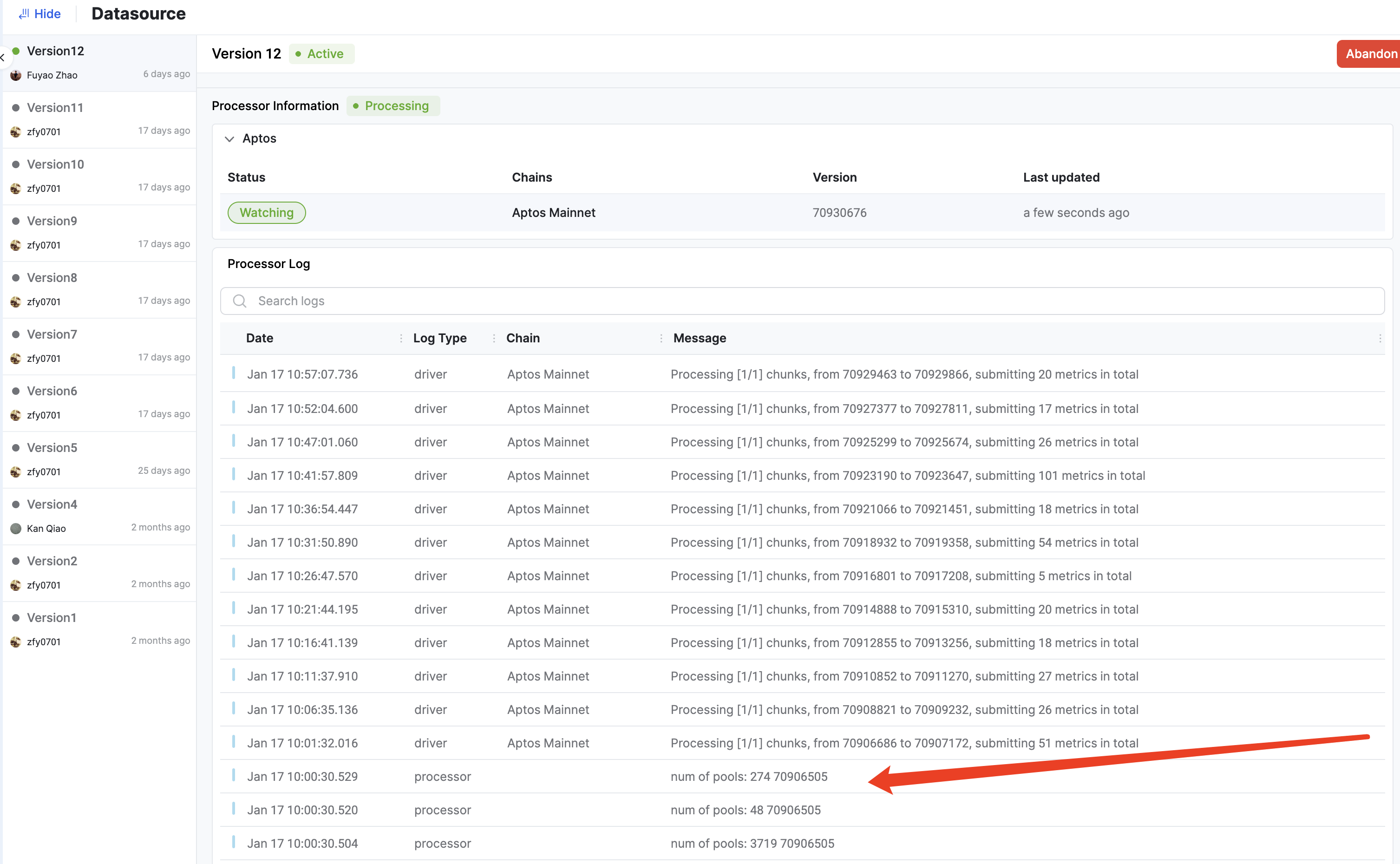Click the left collapse arrow at sidebar edge
The height and width of the screenshot is (864, 1400).
[3, 58]
